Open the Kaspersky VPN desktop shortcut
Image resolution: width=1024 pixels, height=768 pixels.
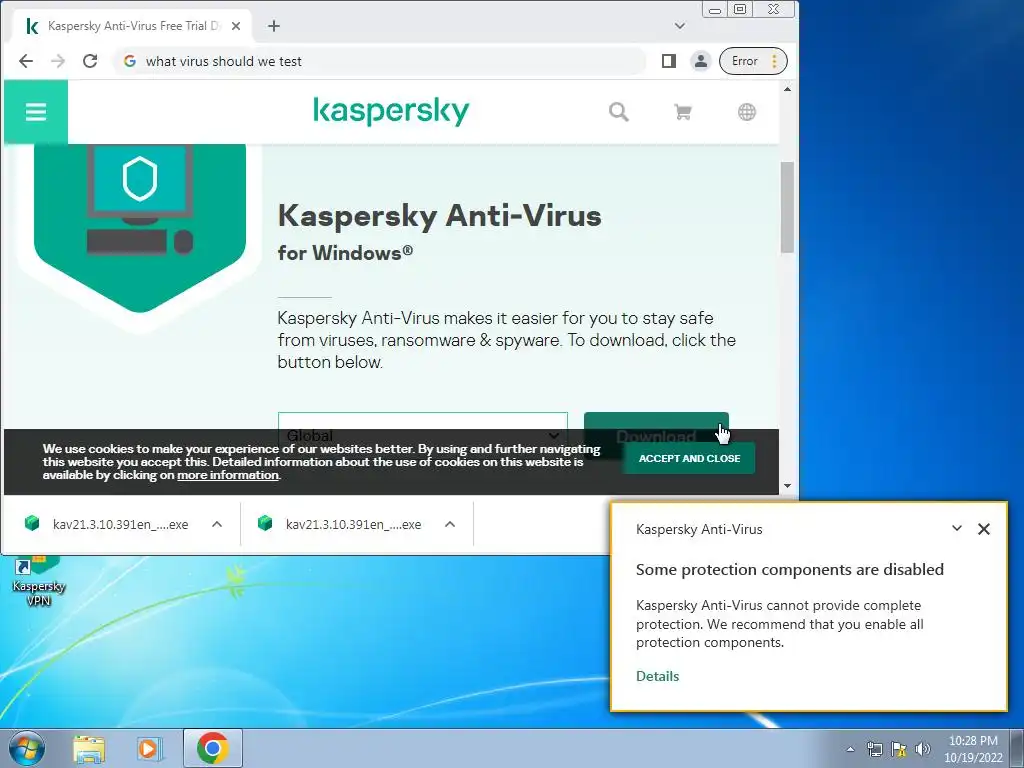pyautogui.click(x=38, y=581)
